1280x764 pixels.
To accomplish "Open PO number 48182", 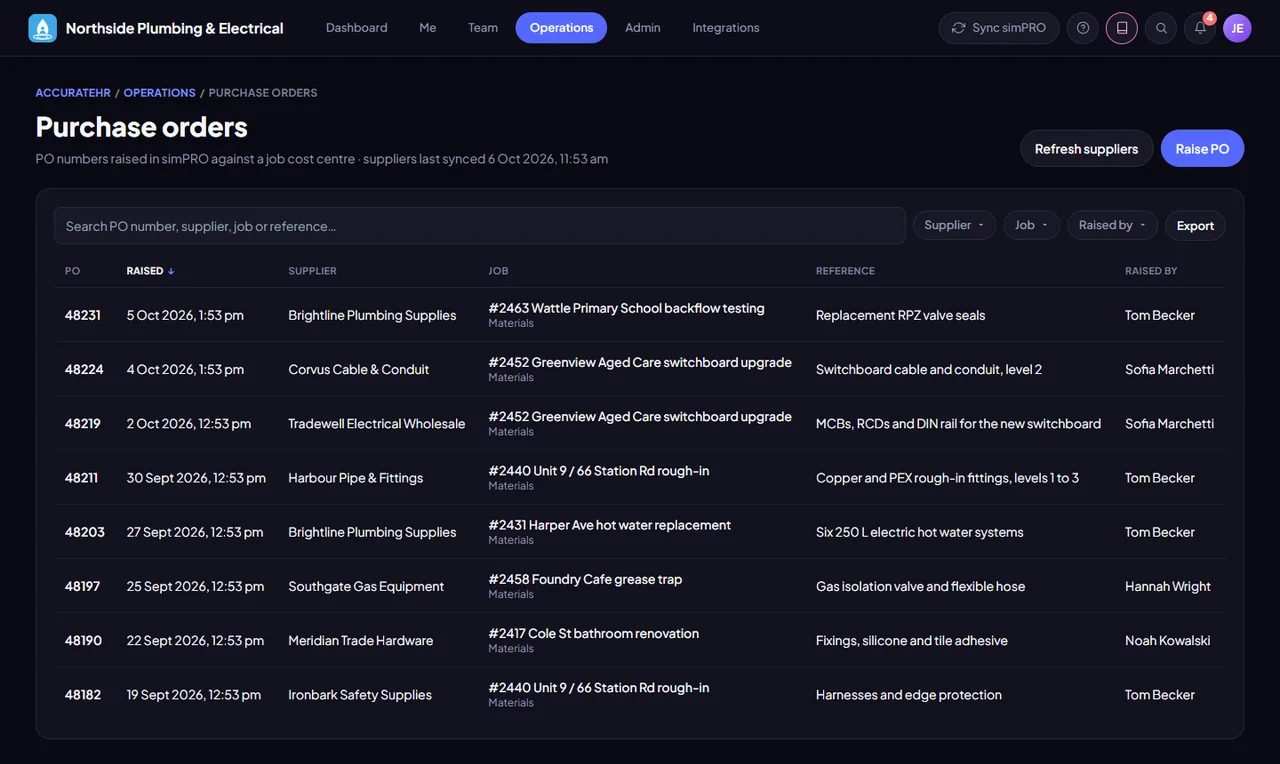I will pos(83,694).
